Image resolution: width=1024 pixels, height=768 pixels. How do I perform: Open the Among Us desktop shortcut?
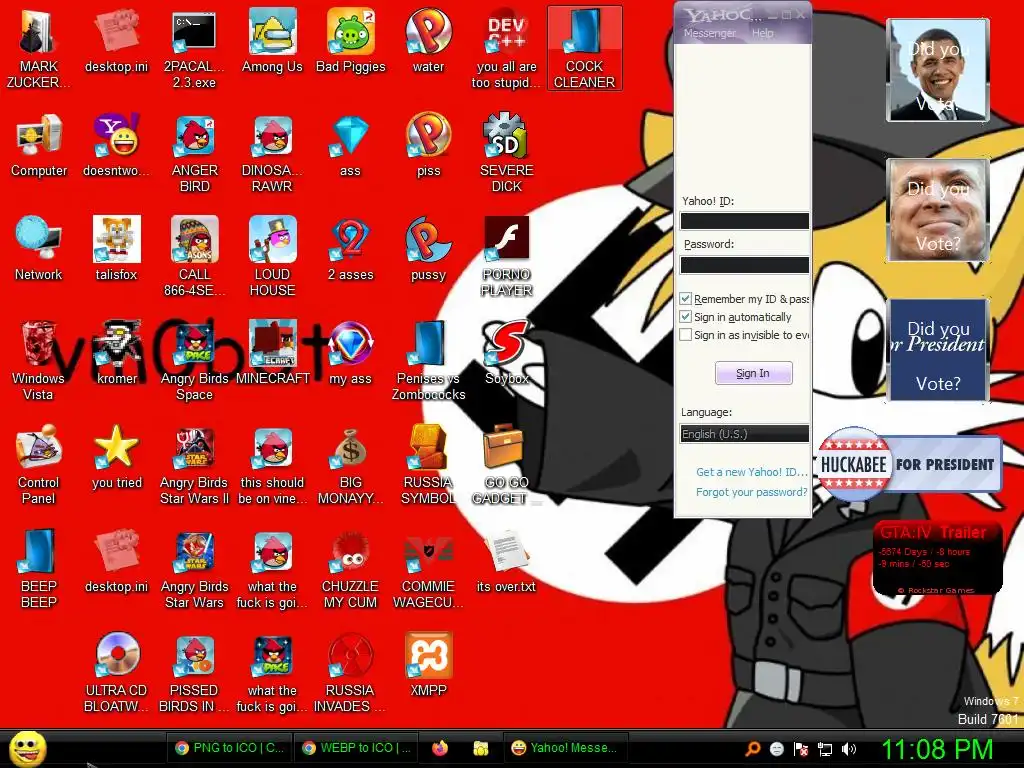click(272, 42)
